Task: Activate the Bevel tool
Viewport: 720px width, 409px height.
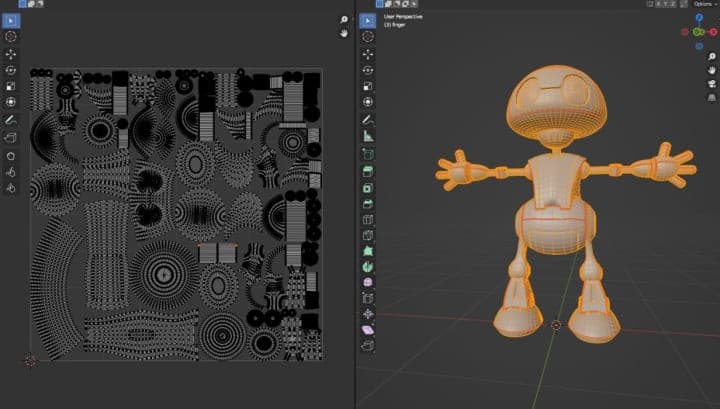Action: click(367, 203)
